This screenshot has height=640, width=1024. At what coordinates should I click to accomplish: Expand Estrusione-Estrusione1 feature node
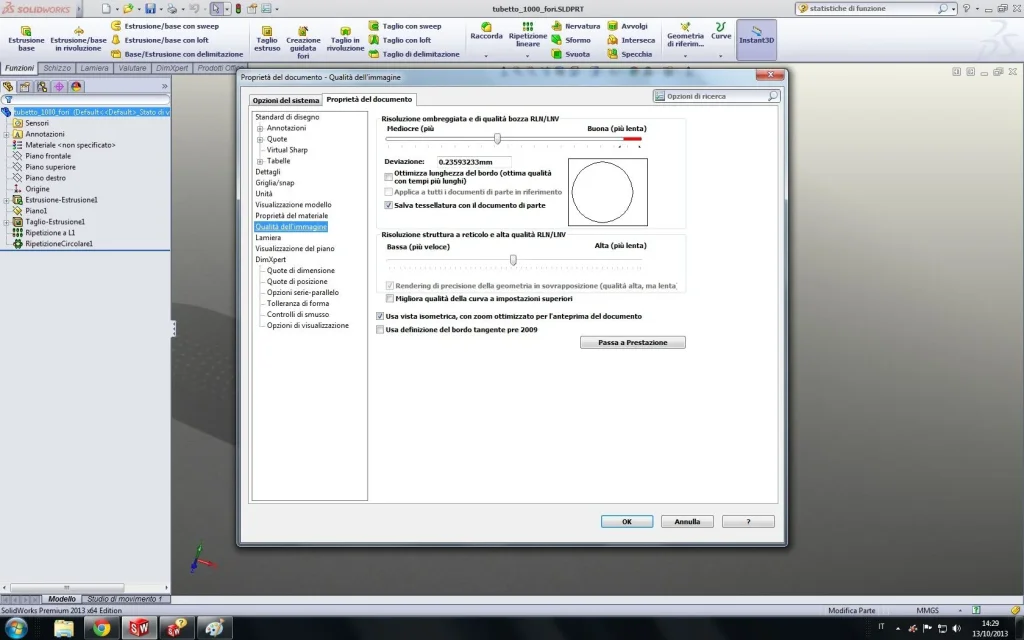pos(7,200)
